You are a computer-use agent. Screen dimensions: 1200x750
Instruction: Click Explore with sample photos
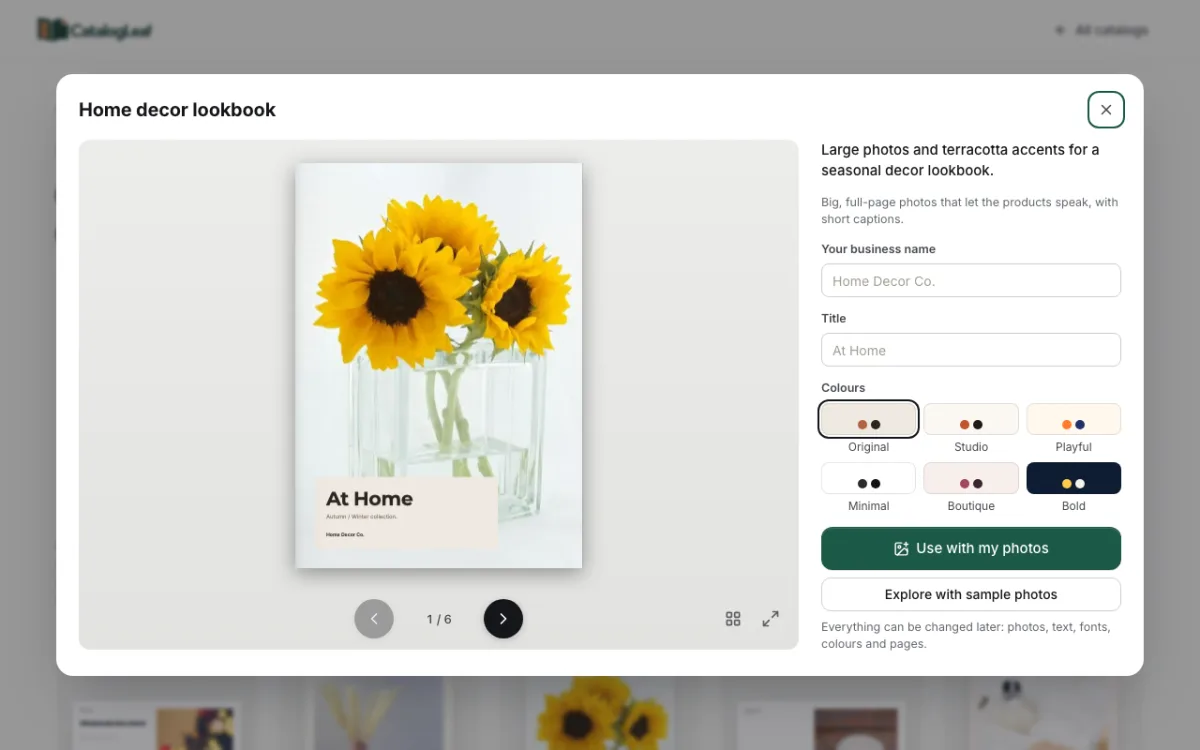pyautogui.click(x=971, y=594)
